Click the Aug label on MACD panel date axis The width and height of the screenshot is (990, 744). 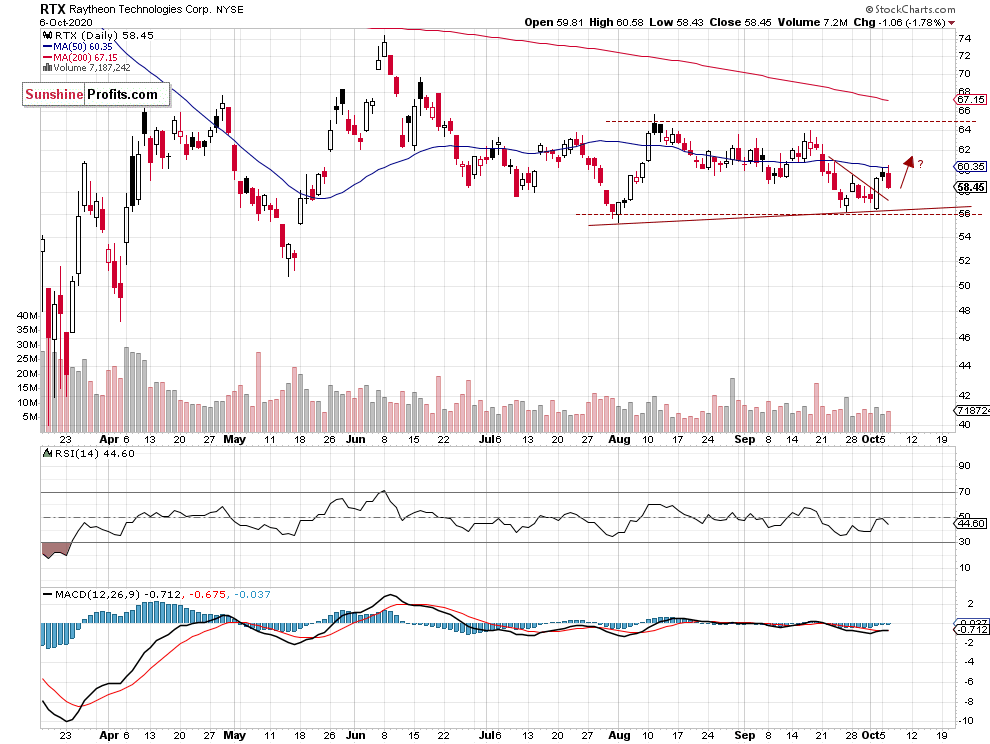pos(619,735)
